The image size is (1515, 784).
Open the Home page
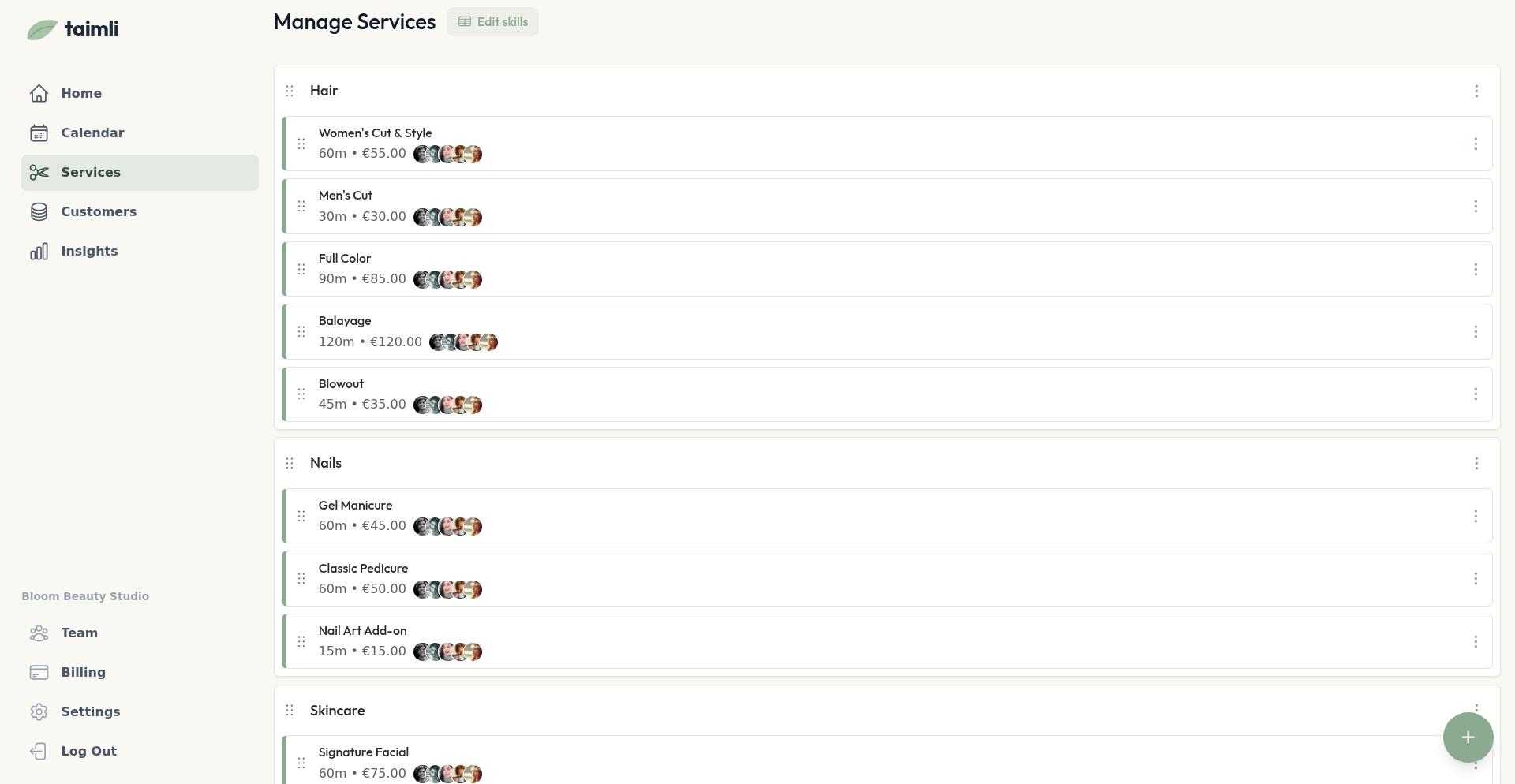(x=81, y=94)
